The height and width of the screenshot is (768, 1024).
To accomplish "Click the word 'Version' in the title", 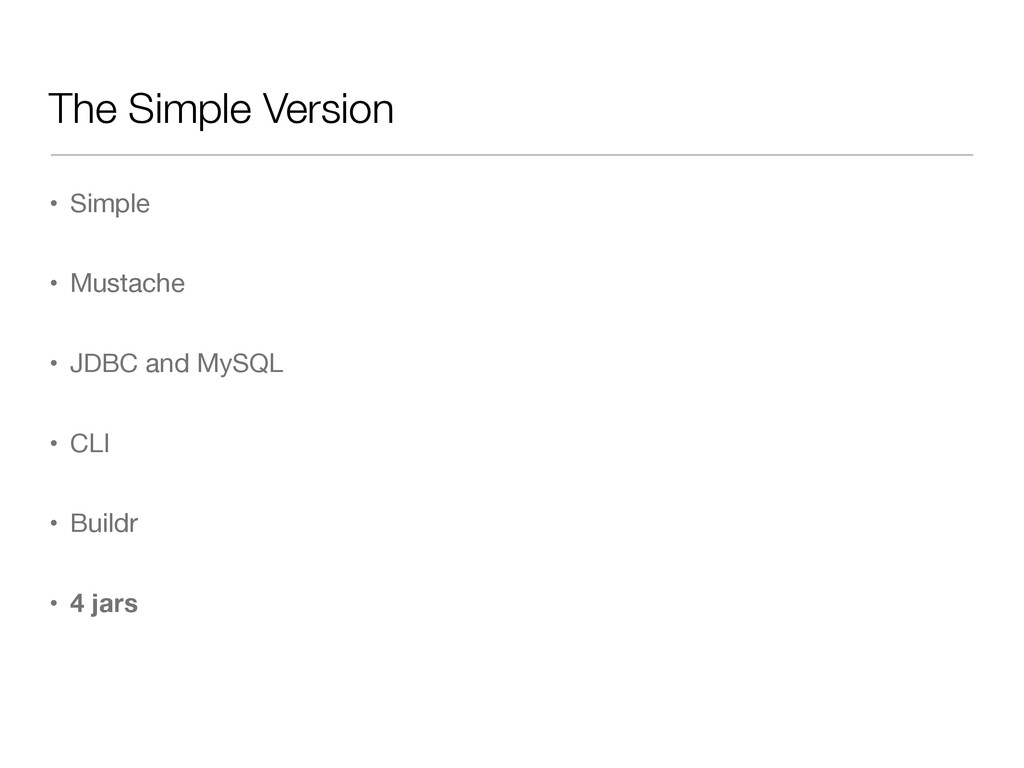I will click(328, 108).
